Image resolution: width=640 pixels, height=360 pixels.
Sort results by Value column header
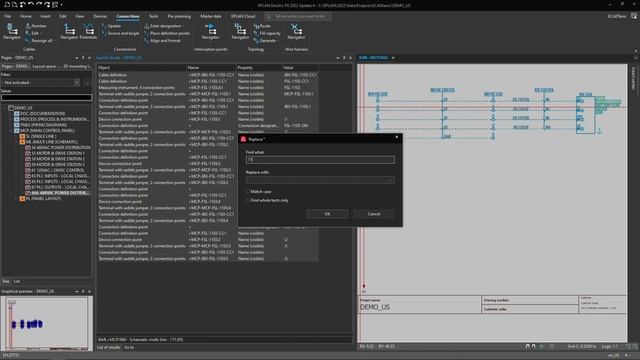[x=300, y=68]
